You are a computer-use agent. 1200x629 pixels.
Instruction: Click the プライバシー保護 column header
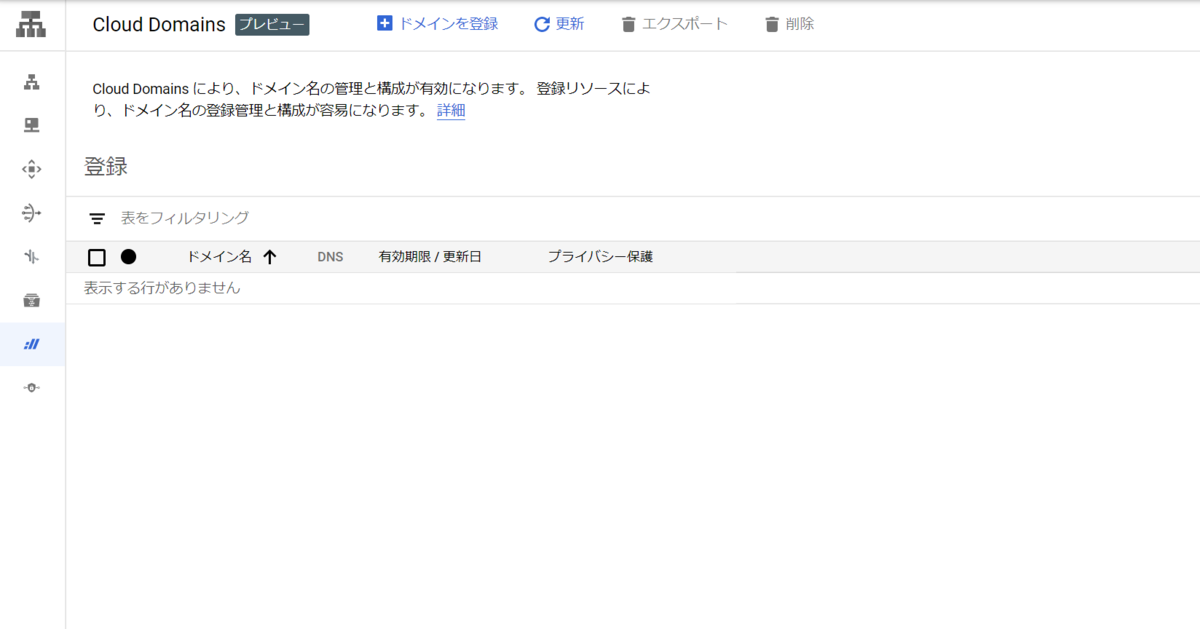point(601,256)
